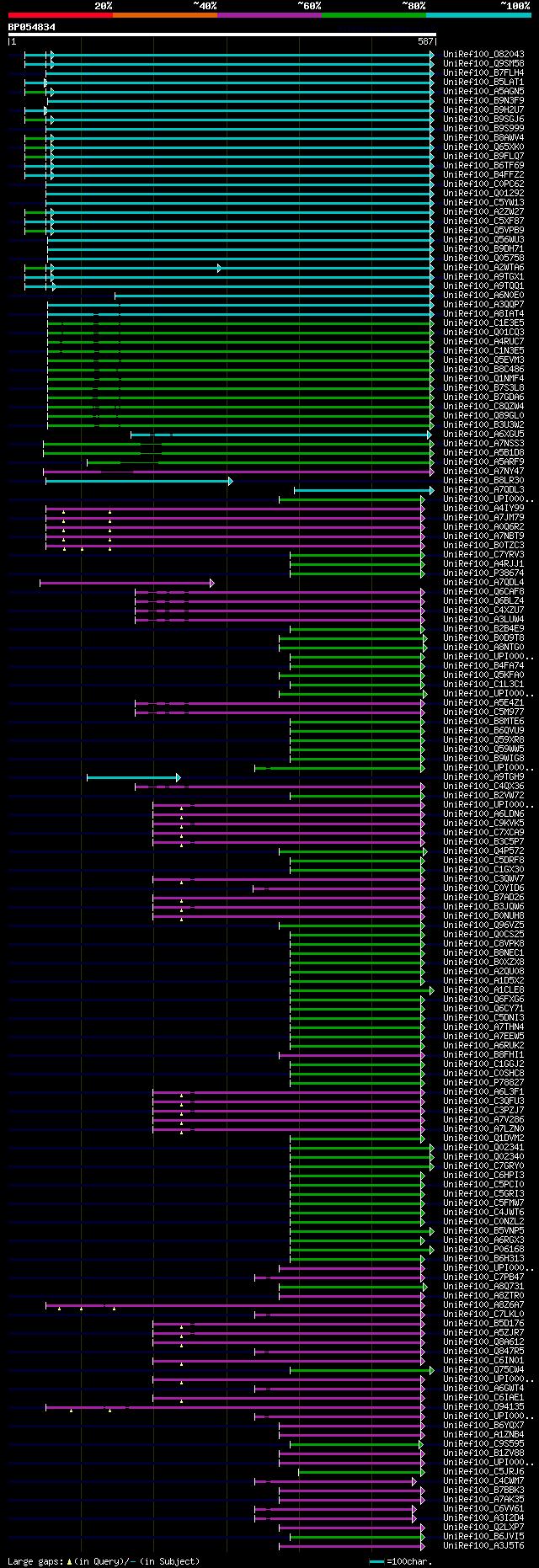This screenshot has height=1568, width=539.
Task: Select the BP054834 query name
Action: (32, 27)
